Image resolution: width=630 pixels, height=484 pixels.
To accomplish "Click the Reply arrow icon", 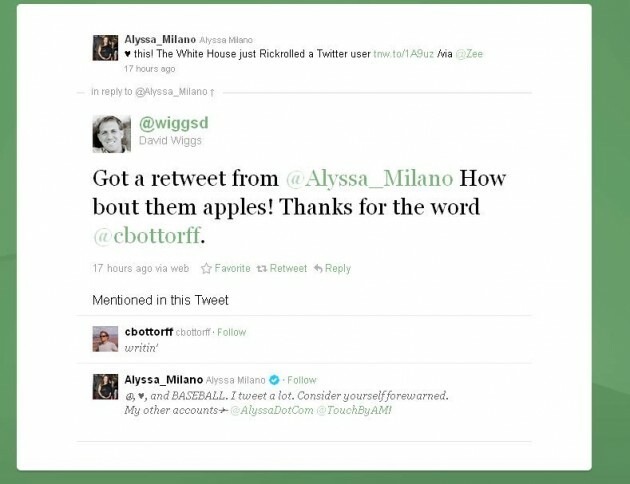I will click(318, 269).
